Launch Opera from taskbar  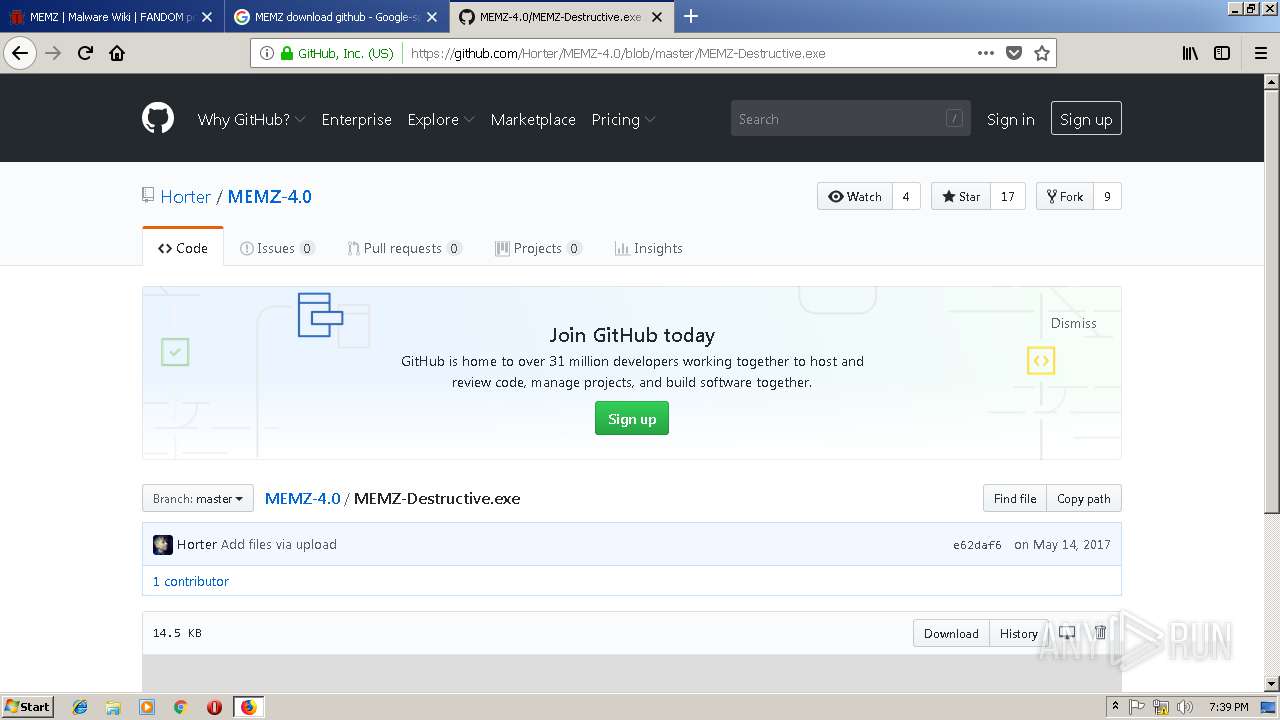[214, 707]
